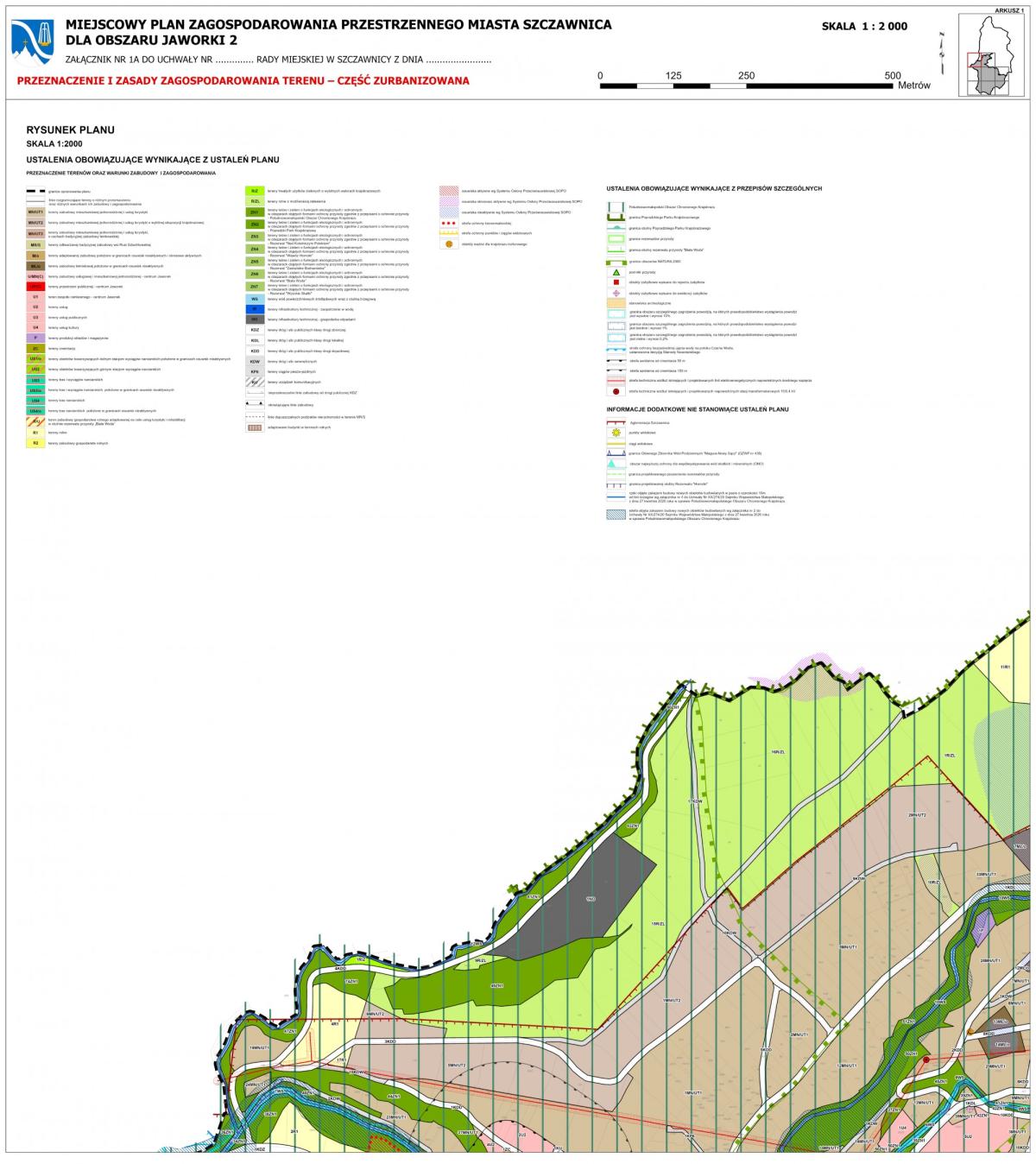Click the KDW road legend box
The height and width of the screenshot is (1164, 1036).
[x=255, y=362]
